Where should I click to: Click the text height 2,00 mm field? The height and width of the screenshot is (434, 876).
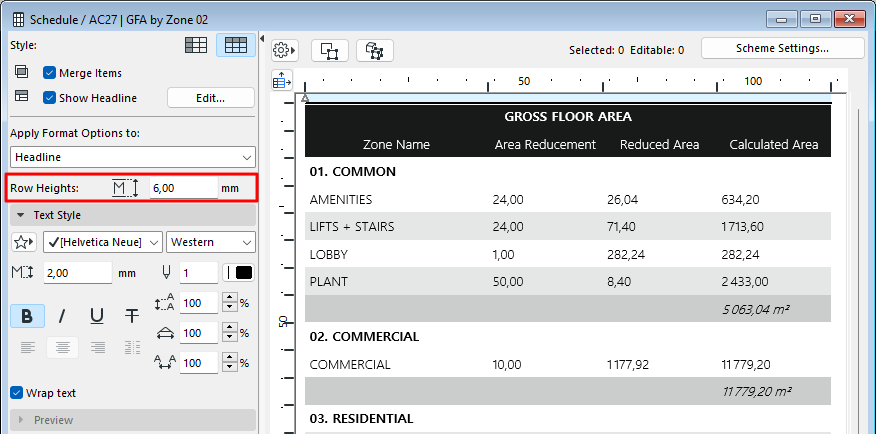(x=77, y=273)
